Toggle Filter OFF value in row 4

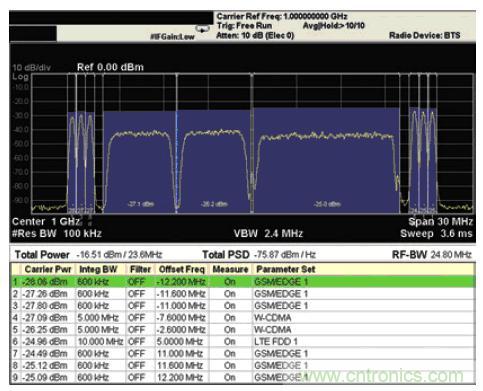click(136, 318)
